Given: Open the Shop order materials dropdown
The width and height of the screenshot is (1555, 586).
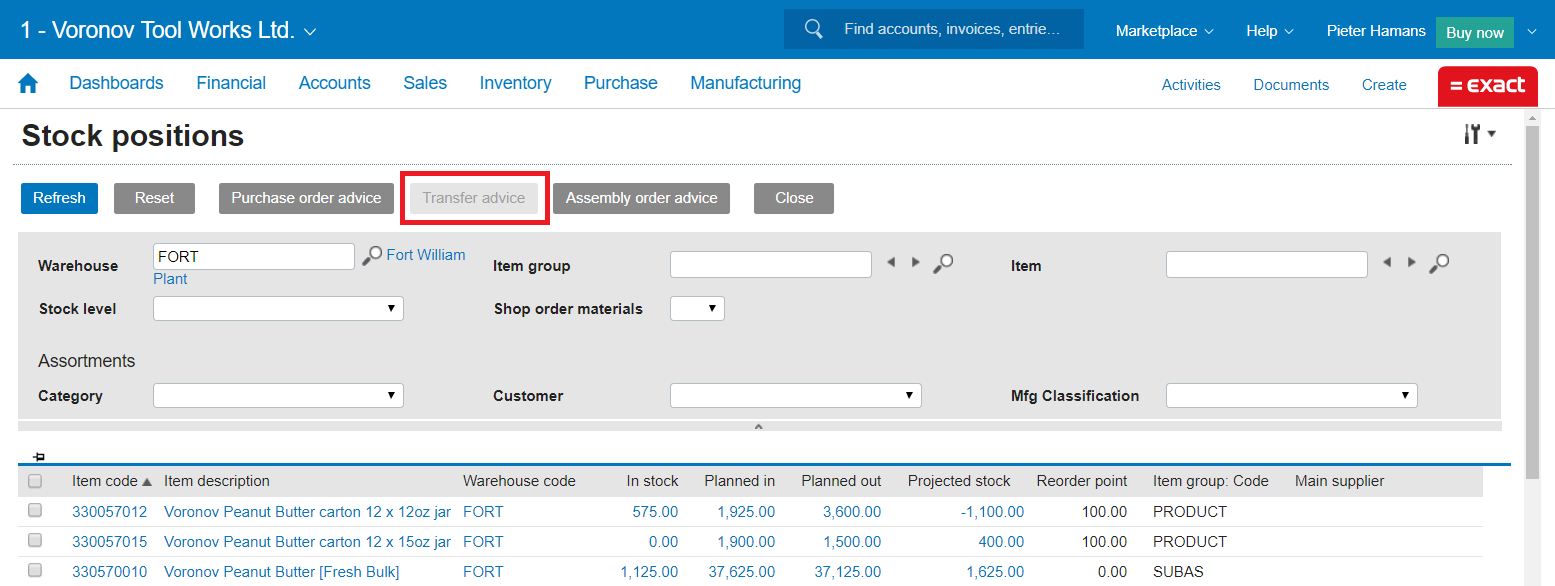Looking at the screenshot, I should [697, 309].
